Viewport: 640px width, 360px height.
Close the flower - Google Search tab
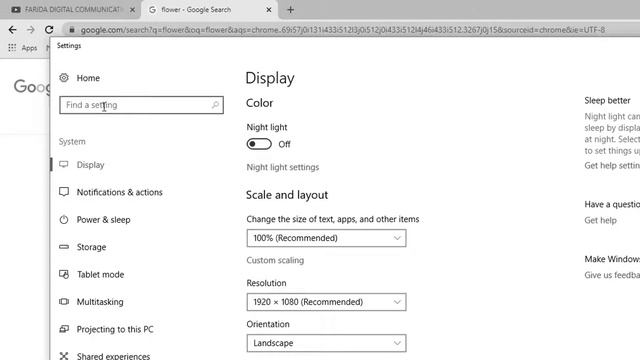click(269, 10)
